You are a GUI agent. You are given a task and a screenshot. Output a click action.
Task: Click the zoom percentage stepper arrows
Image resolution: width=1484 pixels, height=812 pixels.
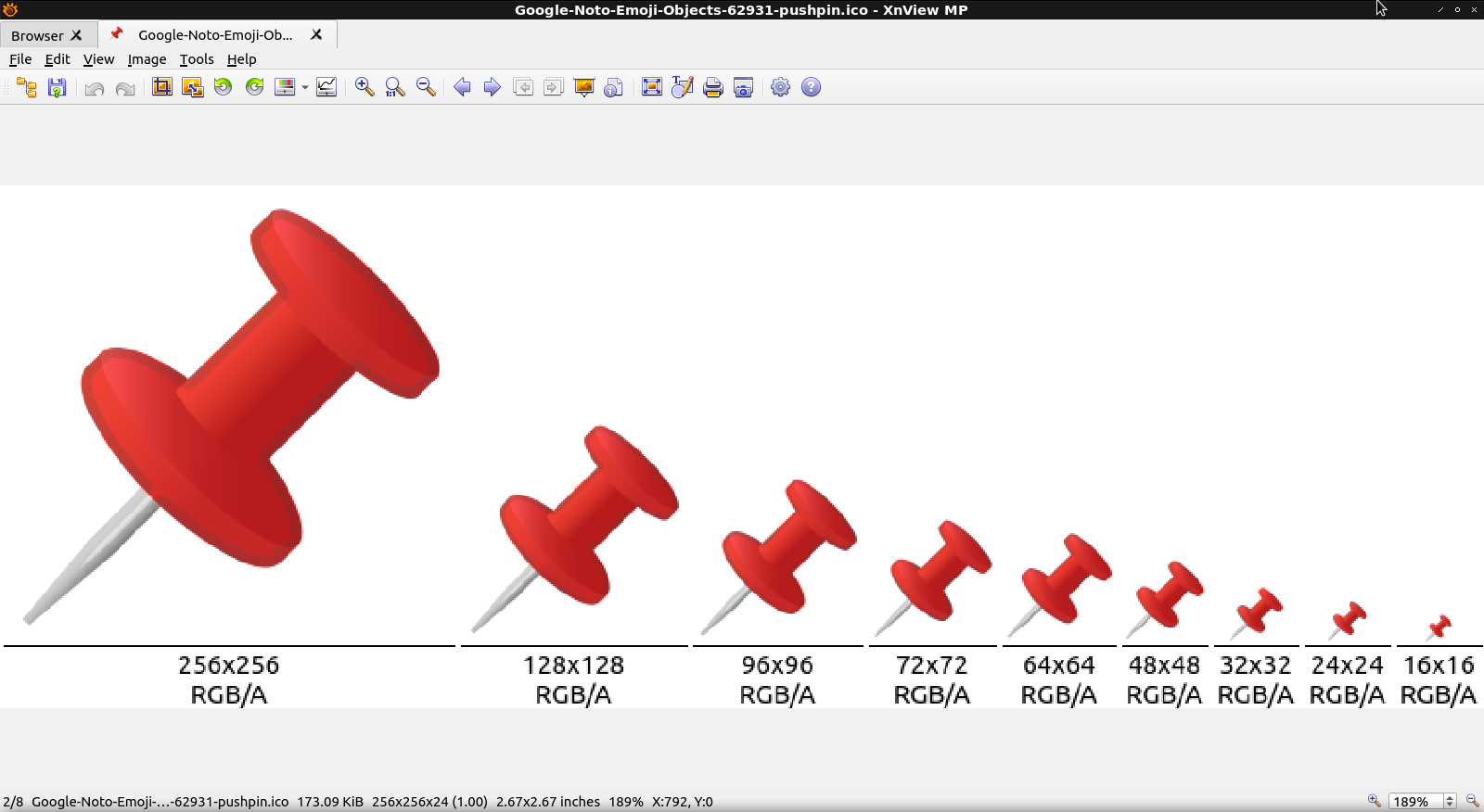pos(1450,801)
